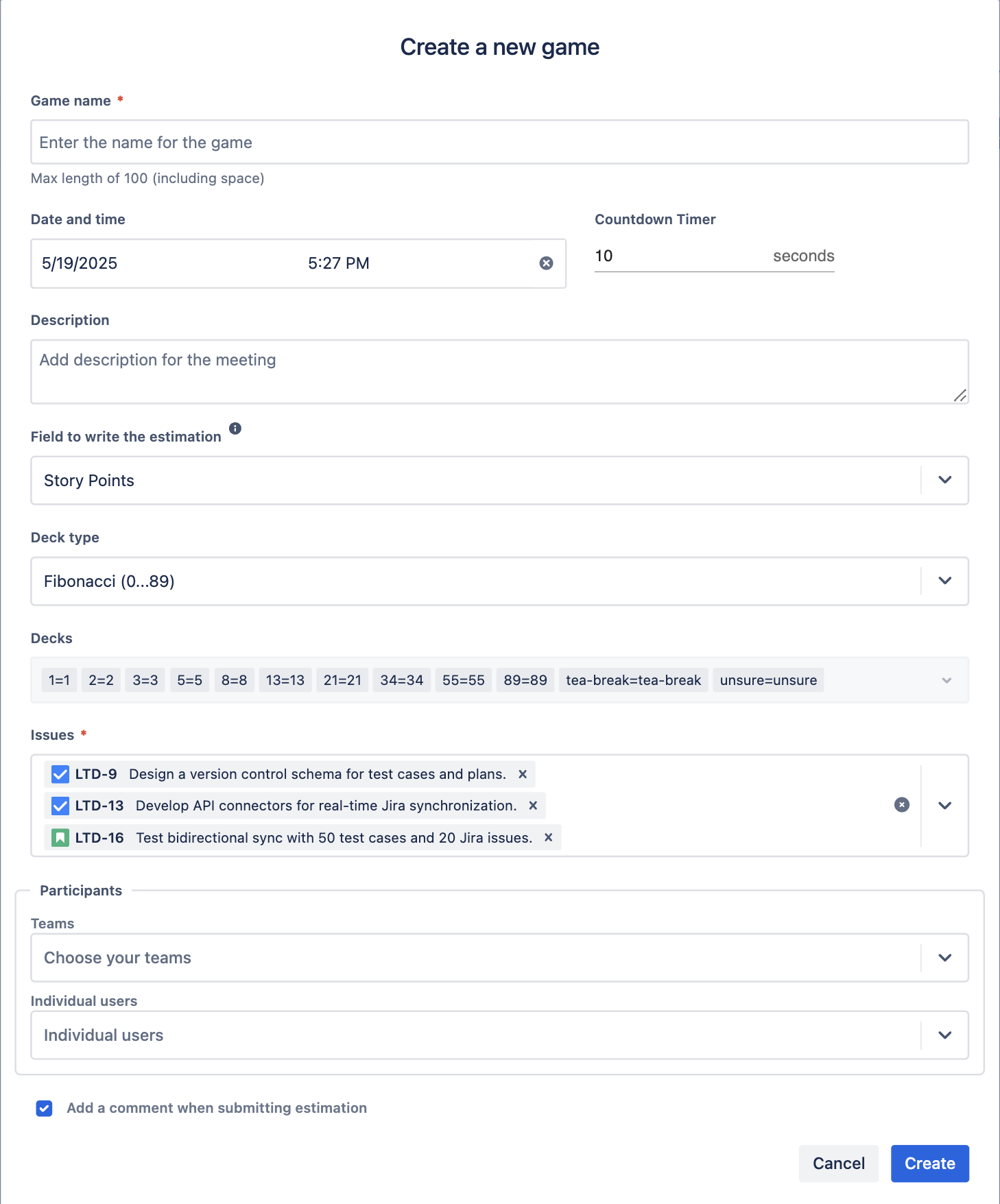Remove issue LTD-9 from selection
Image resolution: width=1000 pixels, height=1204 pixels.
pyautogui.click(x=523, y=774)
